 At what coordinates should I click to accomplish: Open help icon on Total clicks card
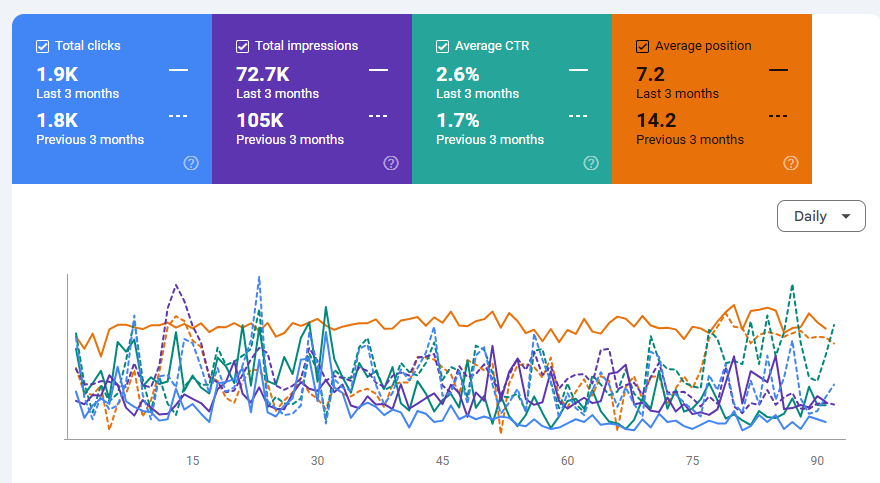tap(191, 163)
